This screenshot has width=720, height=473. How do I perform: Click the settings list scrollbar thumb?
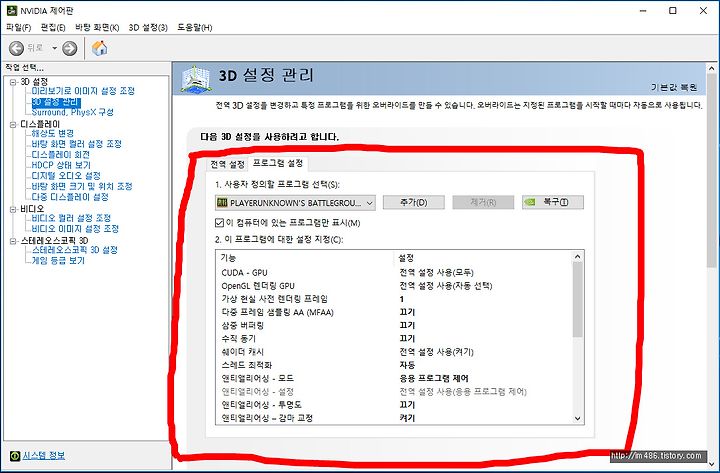click(578, 300)
